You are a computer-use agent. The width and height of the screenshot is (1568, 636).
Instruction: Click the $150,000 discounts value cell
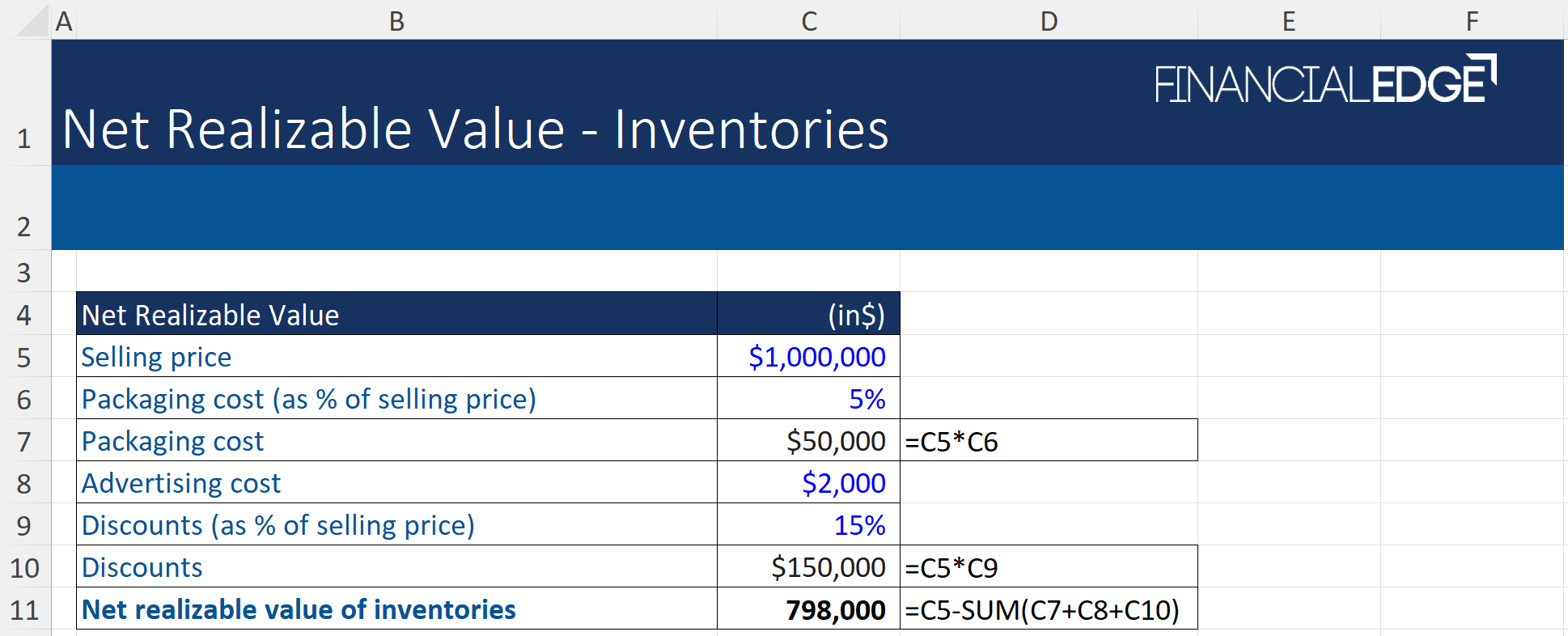point(808,567)
